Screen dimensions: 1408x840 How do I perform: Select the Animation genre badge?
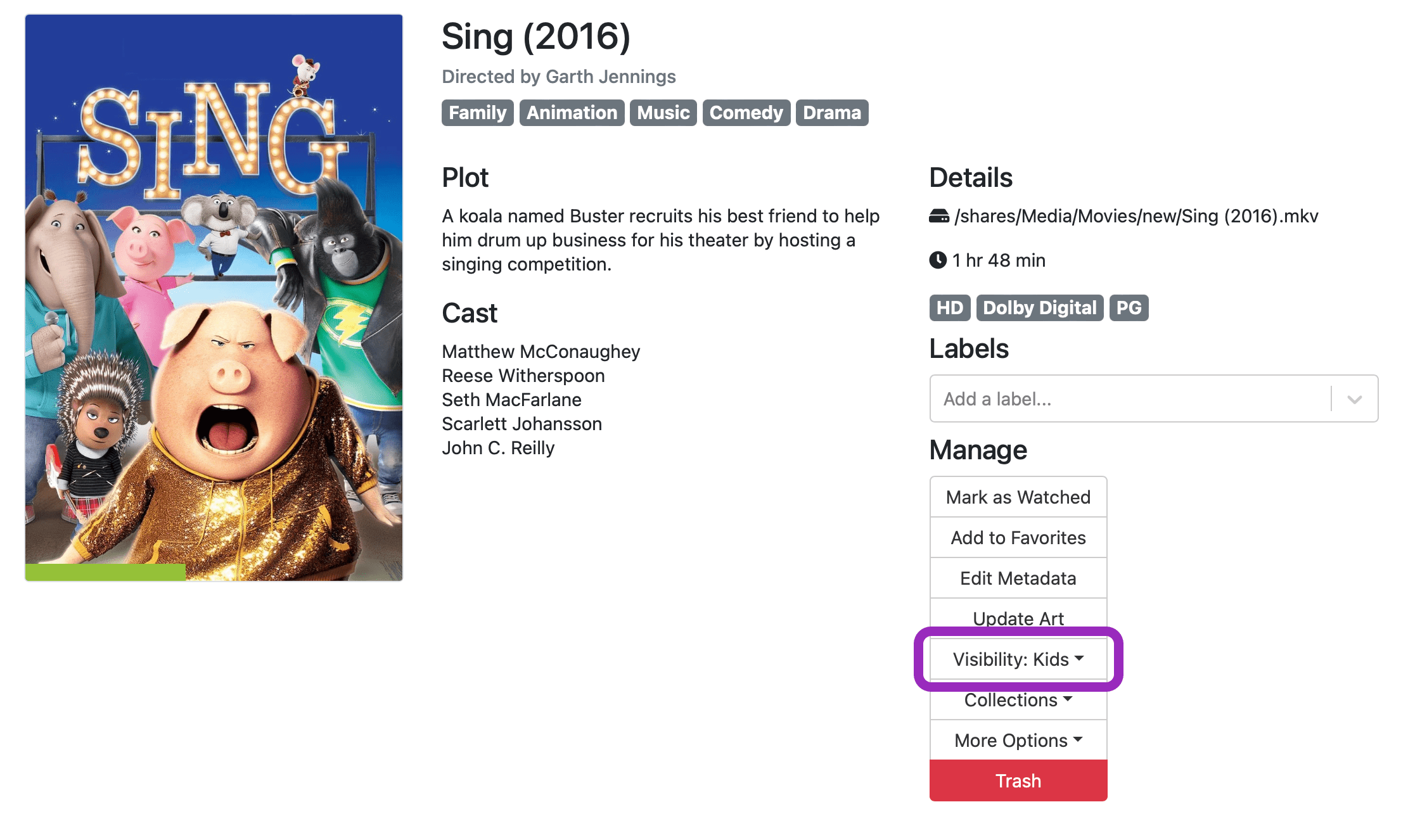point(572,113)
